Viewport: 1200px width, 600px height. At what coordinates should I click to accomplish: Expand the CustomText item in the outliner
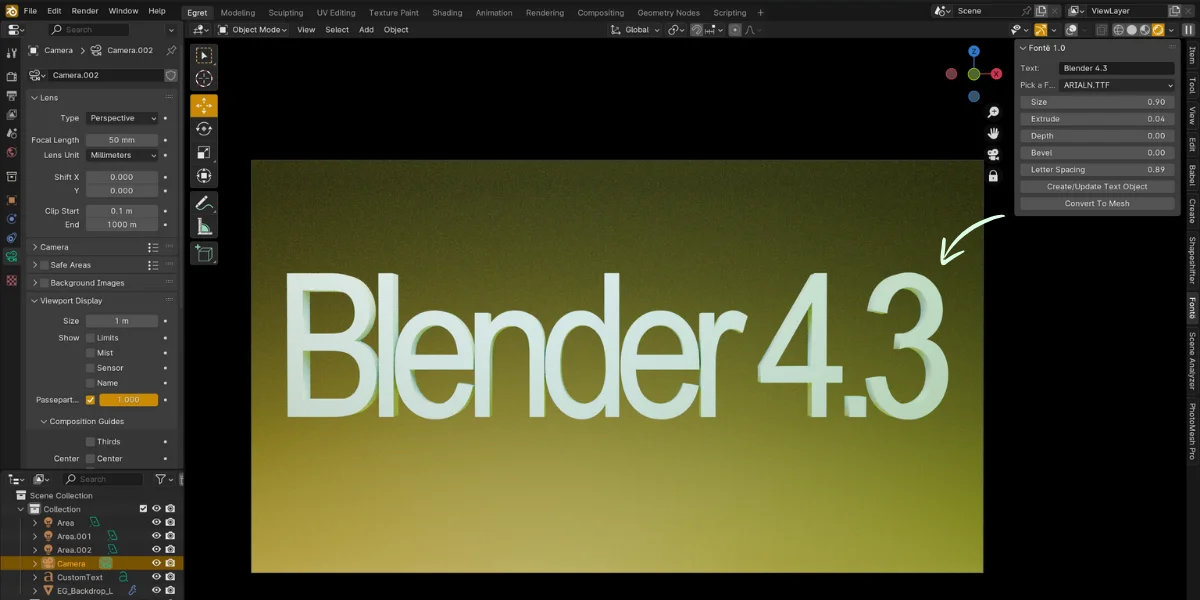pyautogui.click(x=34, y=577)
